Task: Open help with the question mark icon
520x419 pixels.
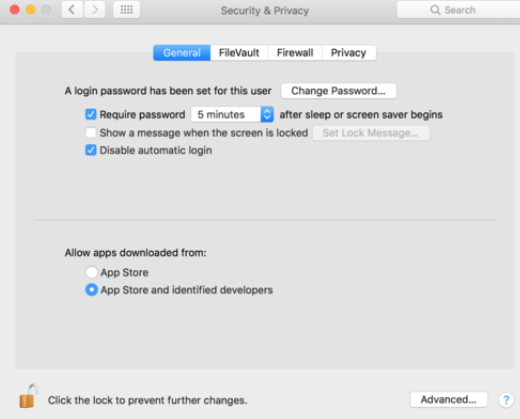Action: [506, 399]
